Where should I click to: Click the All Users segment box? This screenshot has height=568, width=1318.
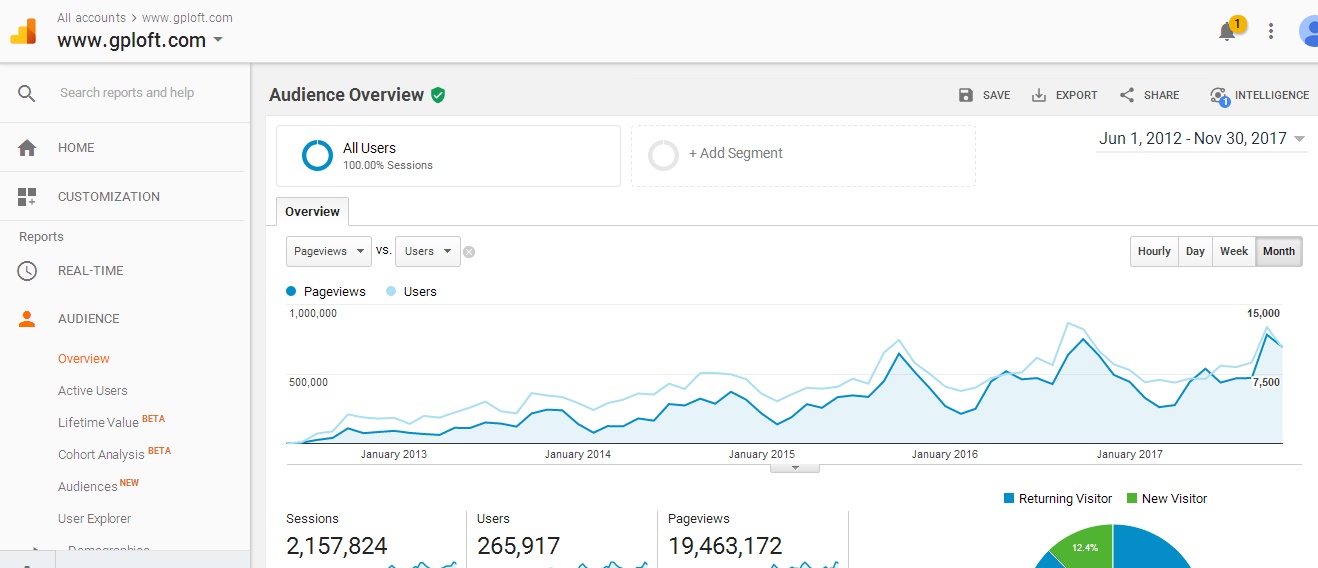pos(448,156)
